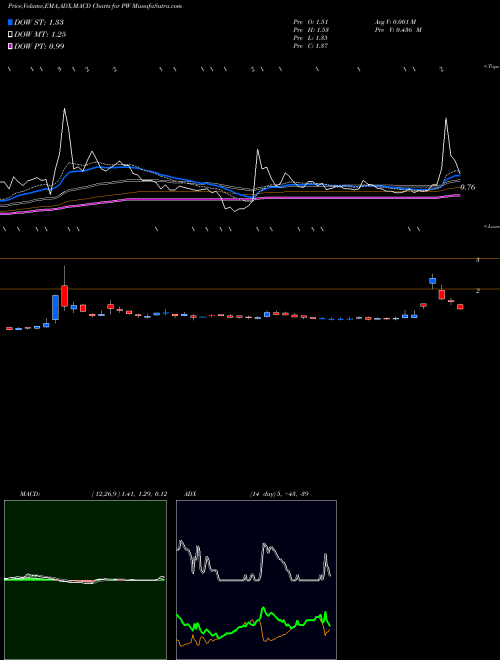Click the tallest red candlestick with the long wick
Screen dimensions: 500x660
[x=64, y=295]
